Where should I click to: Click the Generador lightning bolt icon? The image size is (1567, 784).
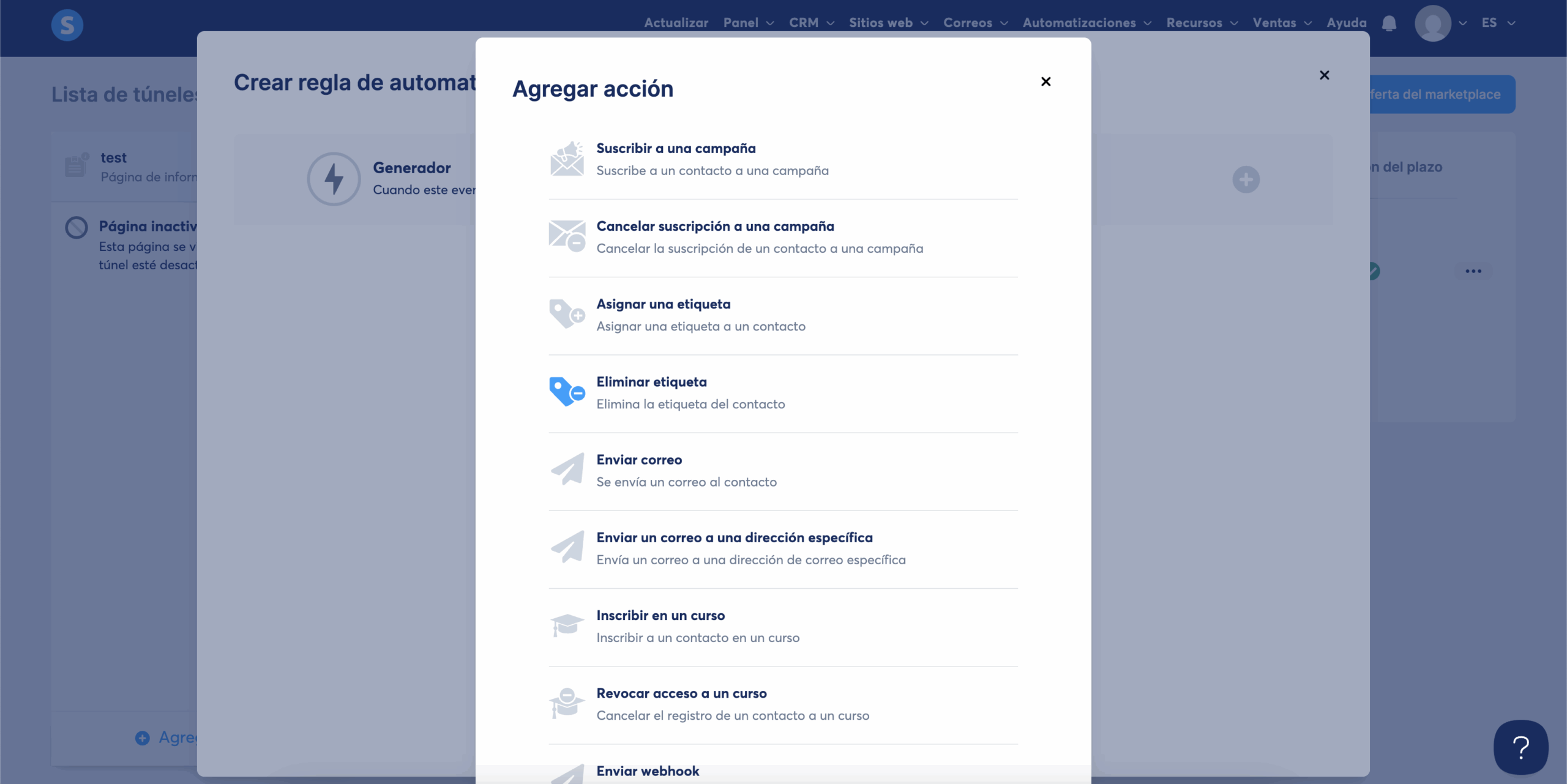(x=334, y=179)
